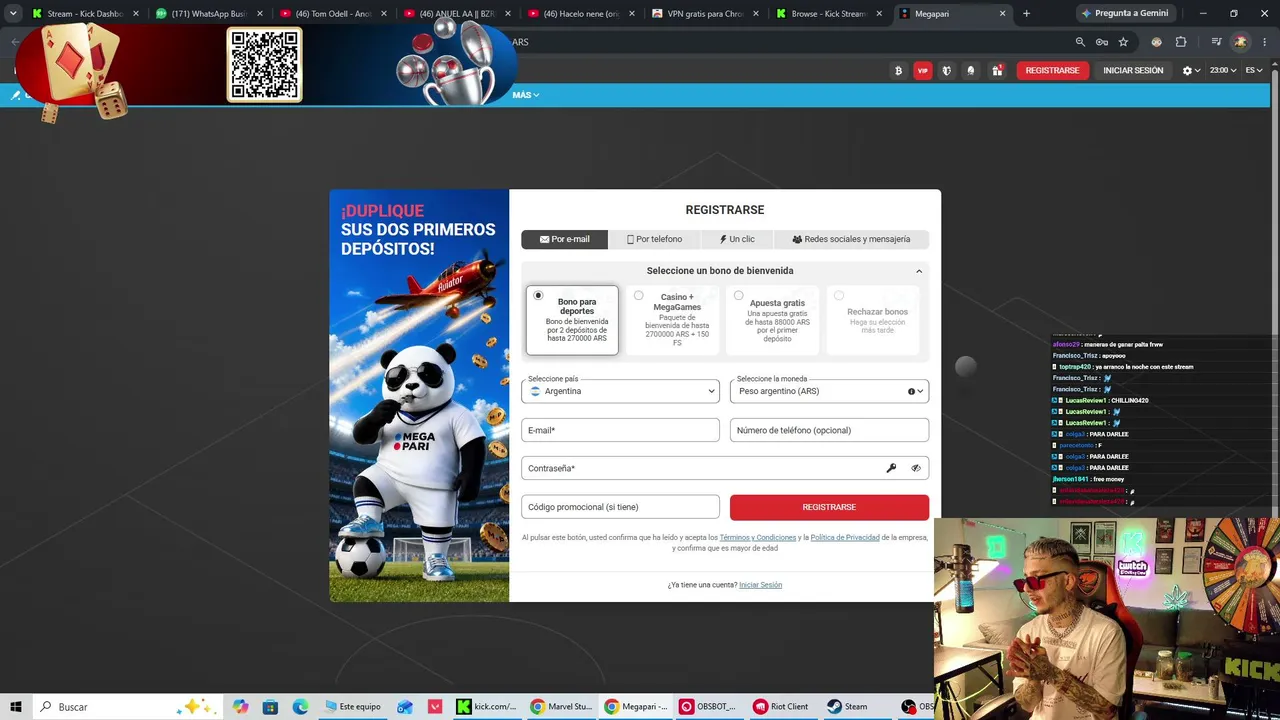This screenshot has width=1280, height=720.
Task: Open the ES language dropdown
Action: coord(1255,70)
